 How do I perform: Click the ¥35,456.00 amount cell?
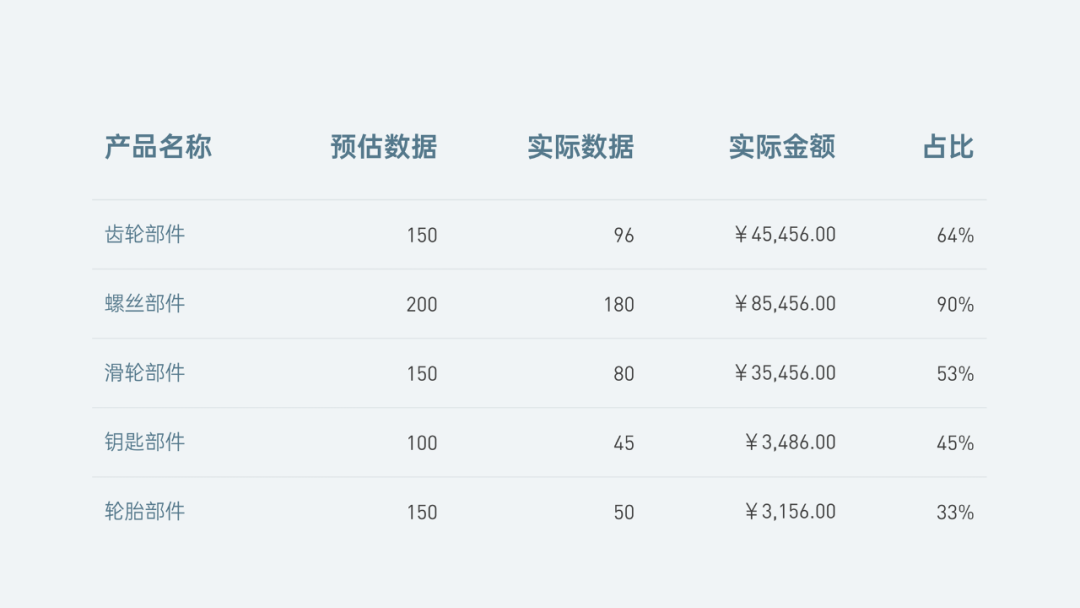[x=785, y=373]
